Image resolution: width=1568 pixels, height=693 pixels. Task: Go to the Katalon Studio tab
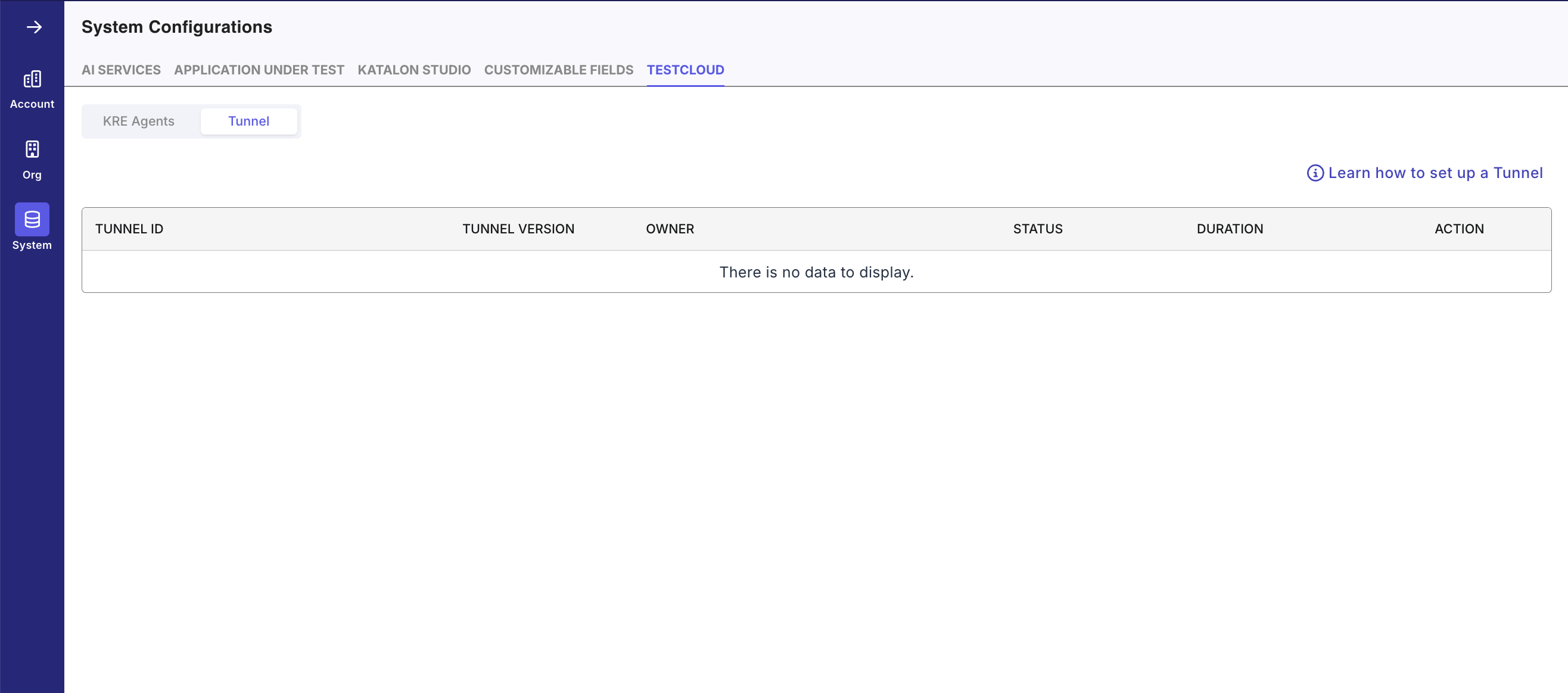click(414, 70)
